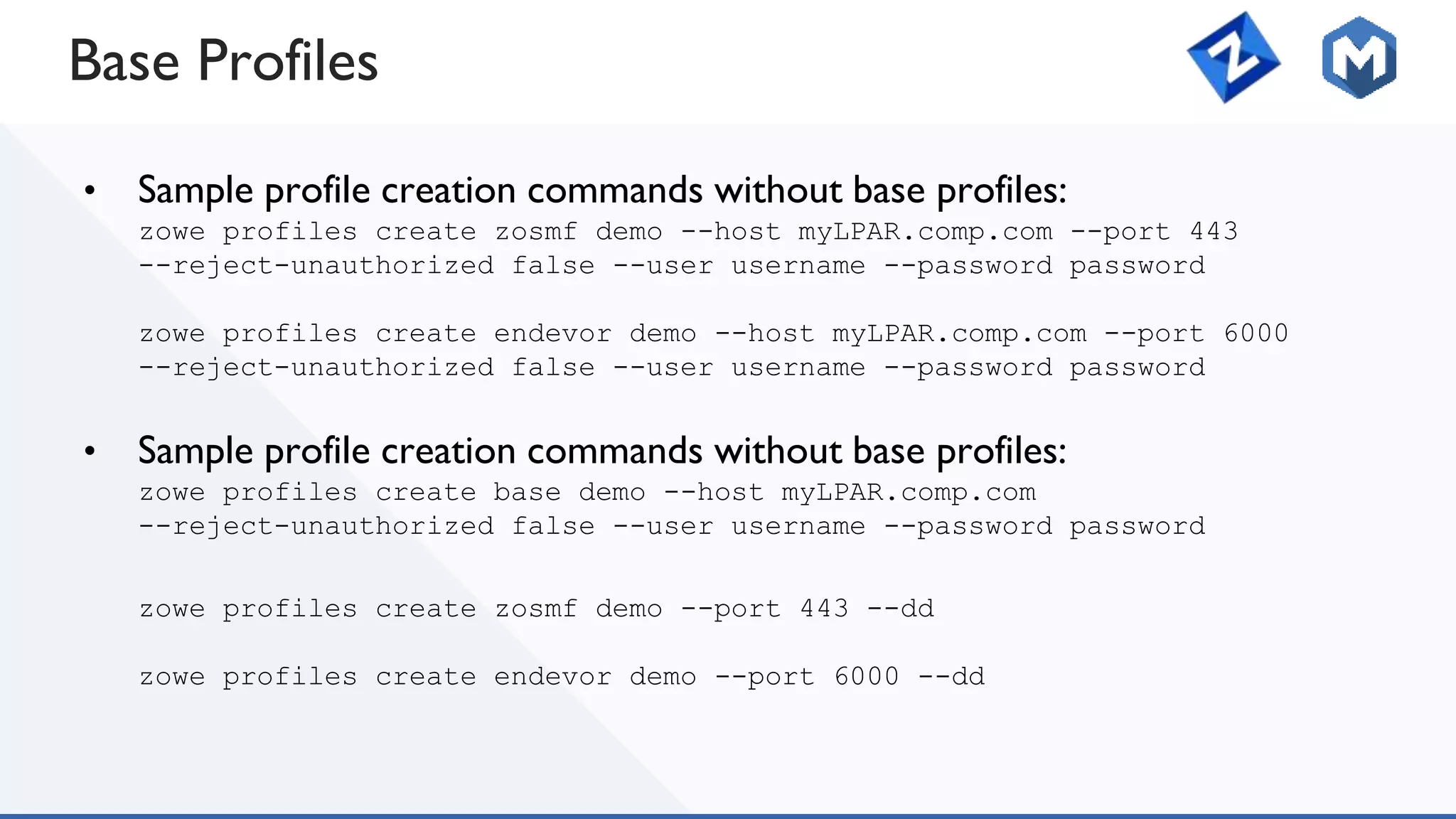The image size is (1456, 819).
Task: Click the 'zosmf demo --port 443 --dd' command
Action: click(537, 609)
